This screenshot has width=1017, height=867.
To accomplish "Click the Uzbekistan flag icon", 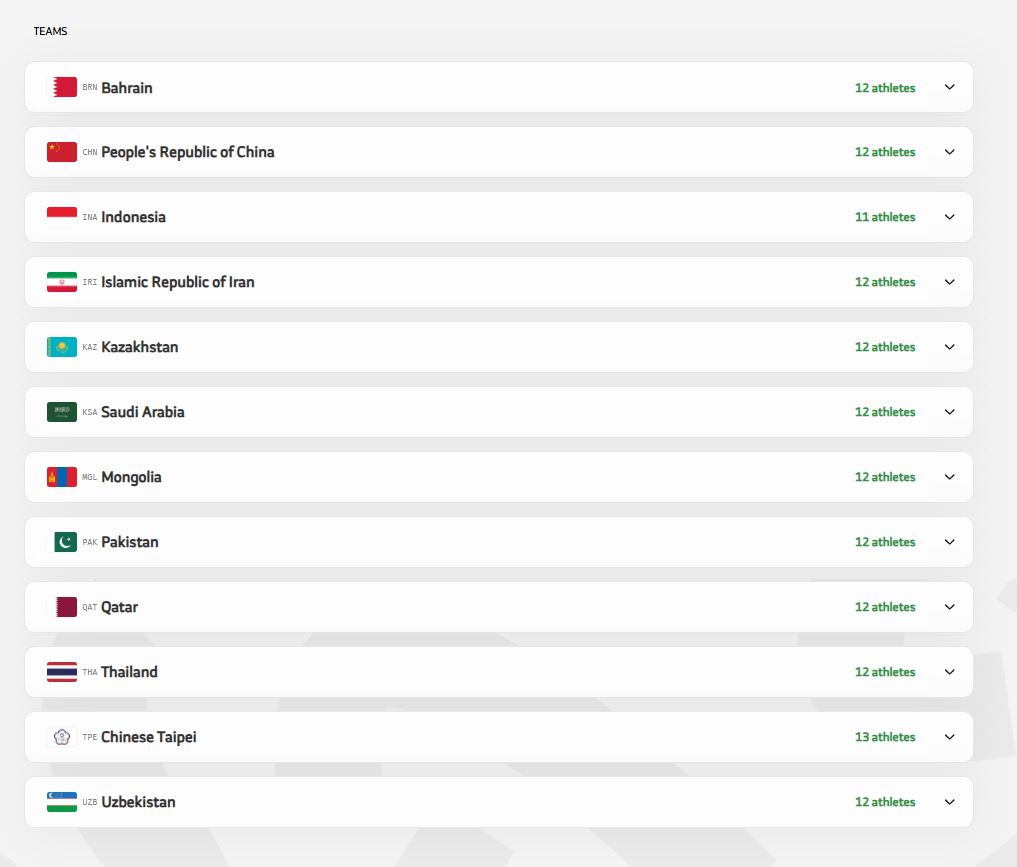I will [x=61, y=802].
